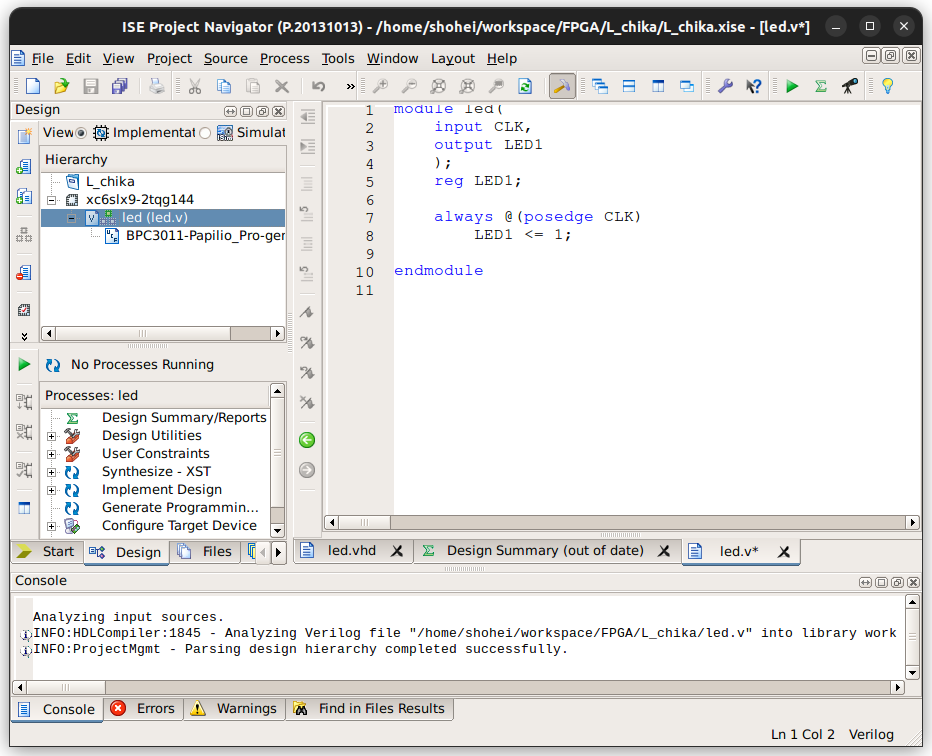Click the Cut scissors icon
The image size is (932, 756).
click(194, 86)
